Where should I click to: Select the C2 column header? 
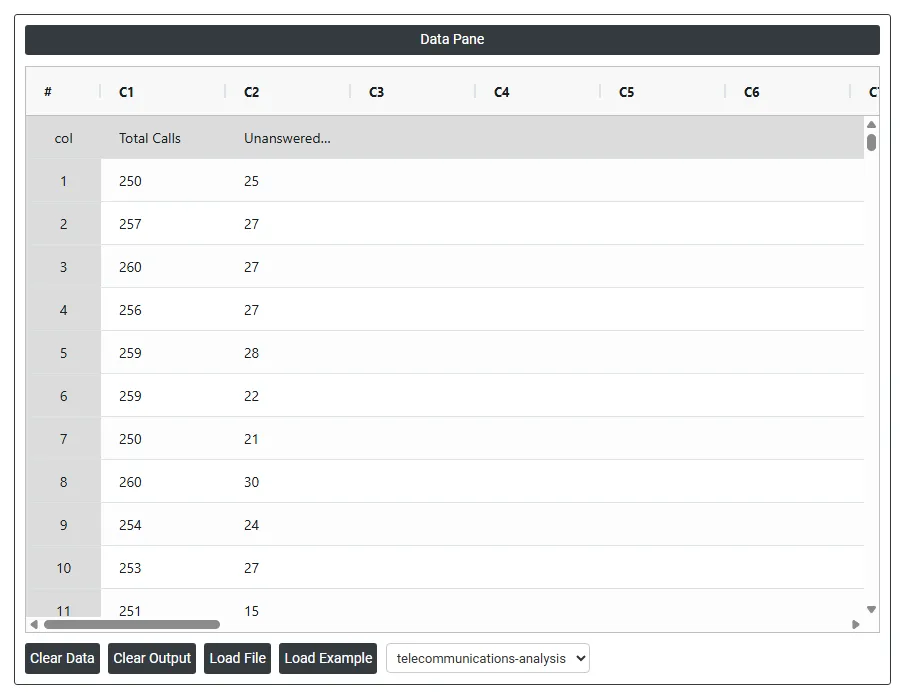(x=288, y=92)
